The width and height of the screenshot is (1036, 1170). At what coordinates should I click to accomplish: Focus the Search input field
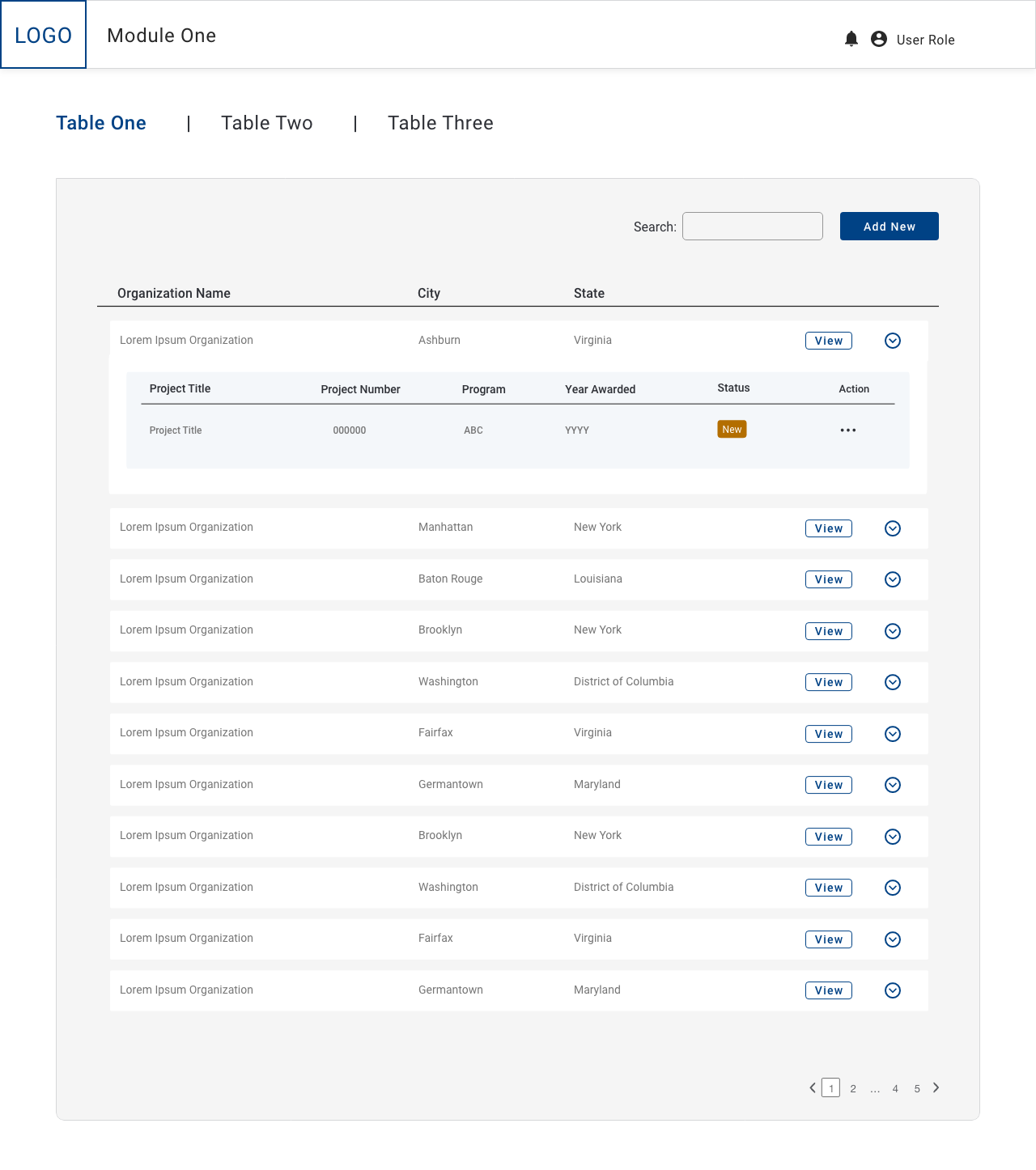point(753,227)
